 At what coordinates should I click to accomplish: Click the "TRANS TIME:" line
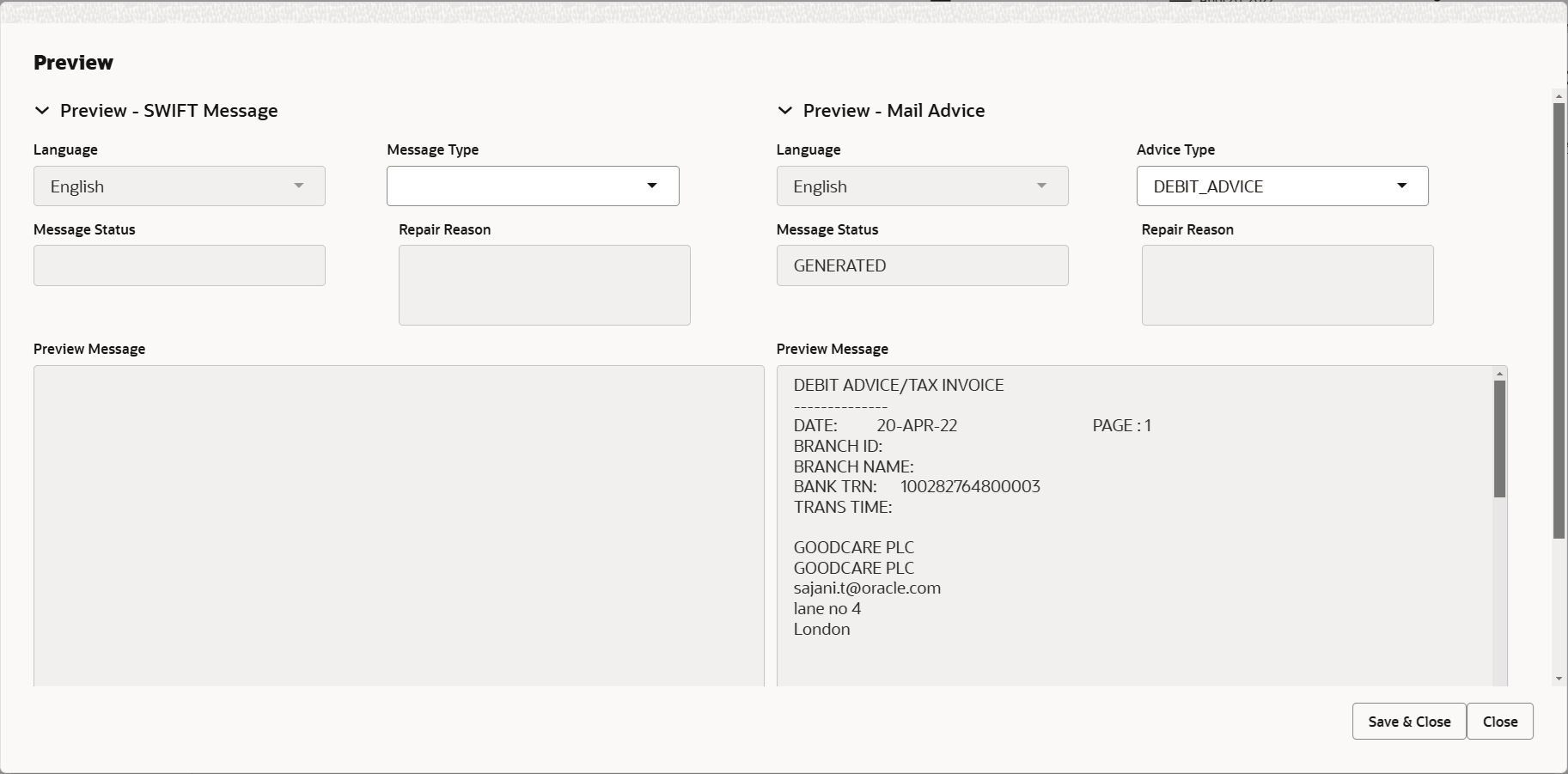pos(843,507)
